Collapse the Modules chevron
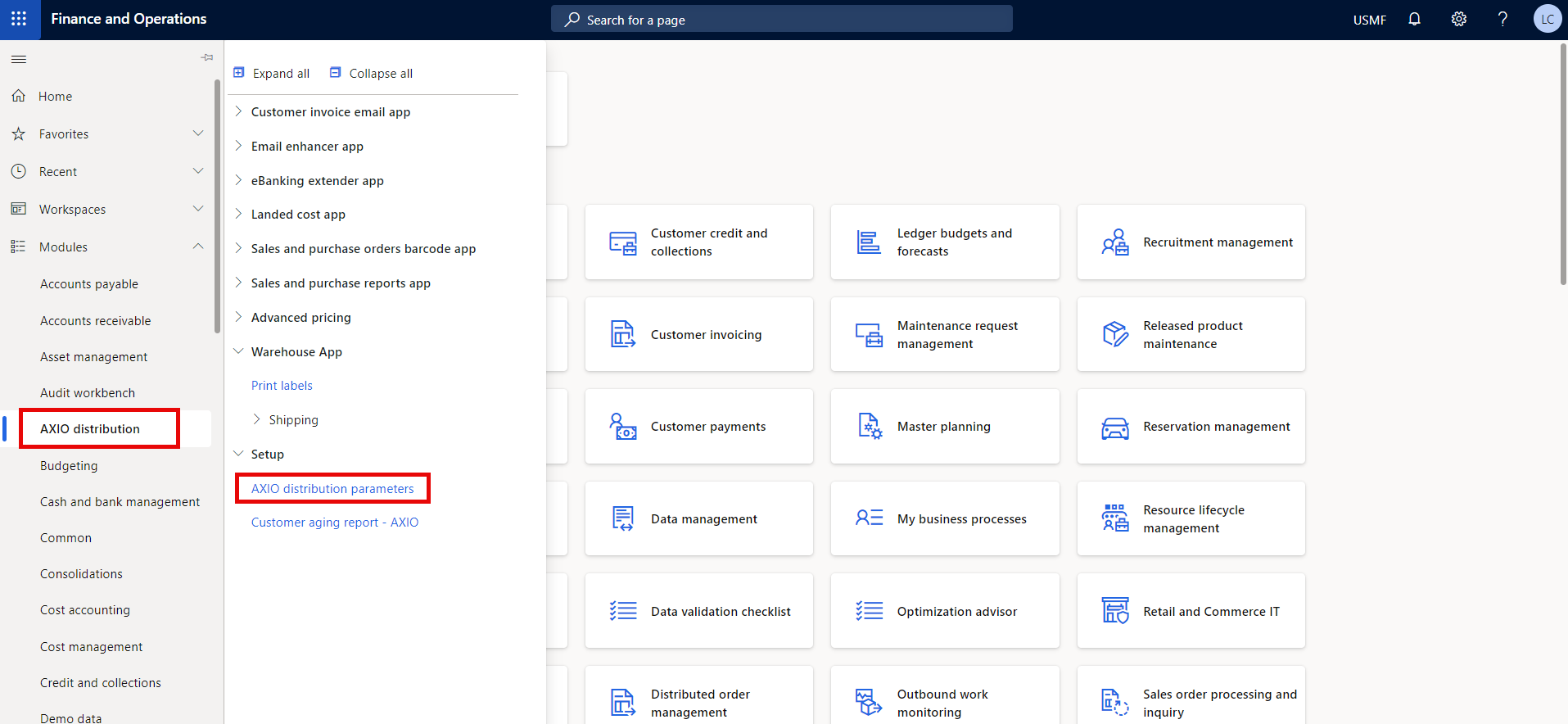Viewport: 1568px width, 724px height. click(198, 246)
